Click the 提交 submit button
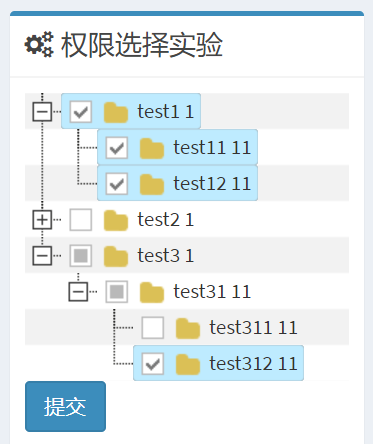The height and width of the screenshot is (444, 373). tap(65, 406)
